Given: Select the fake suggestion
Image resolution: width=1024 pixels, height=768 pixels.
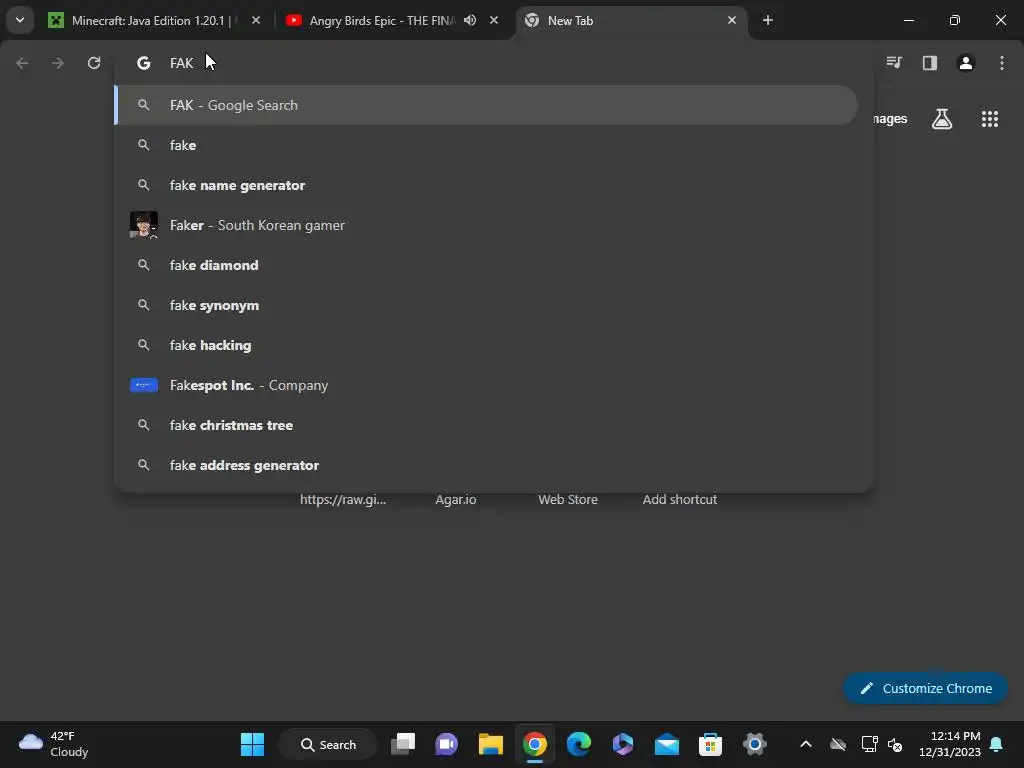Looking at the screenshot, I should click(x=487, y=145).
